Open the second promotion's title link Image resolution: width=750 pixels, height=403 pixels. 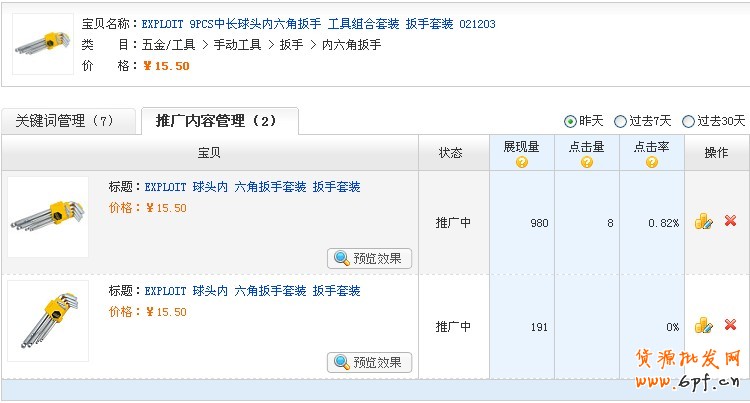pyautogui.click(x=252, y=291)
